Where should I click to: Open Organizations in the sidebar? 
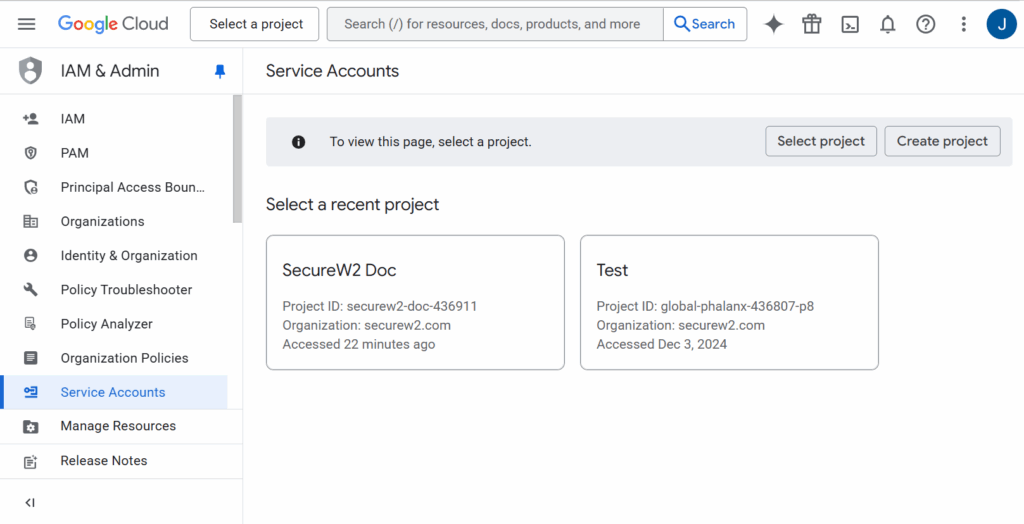pyautogui.click(x=114, y=221)
